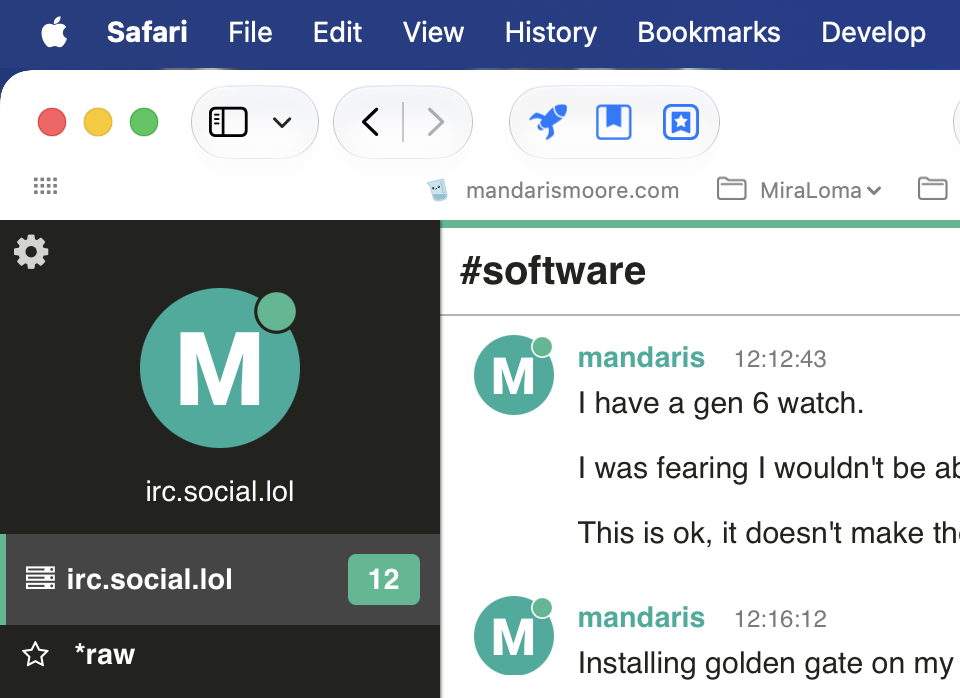Open the View menu
The height and width of the screenshot is (698, 960).
pos(433,32)
